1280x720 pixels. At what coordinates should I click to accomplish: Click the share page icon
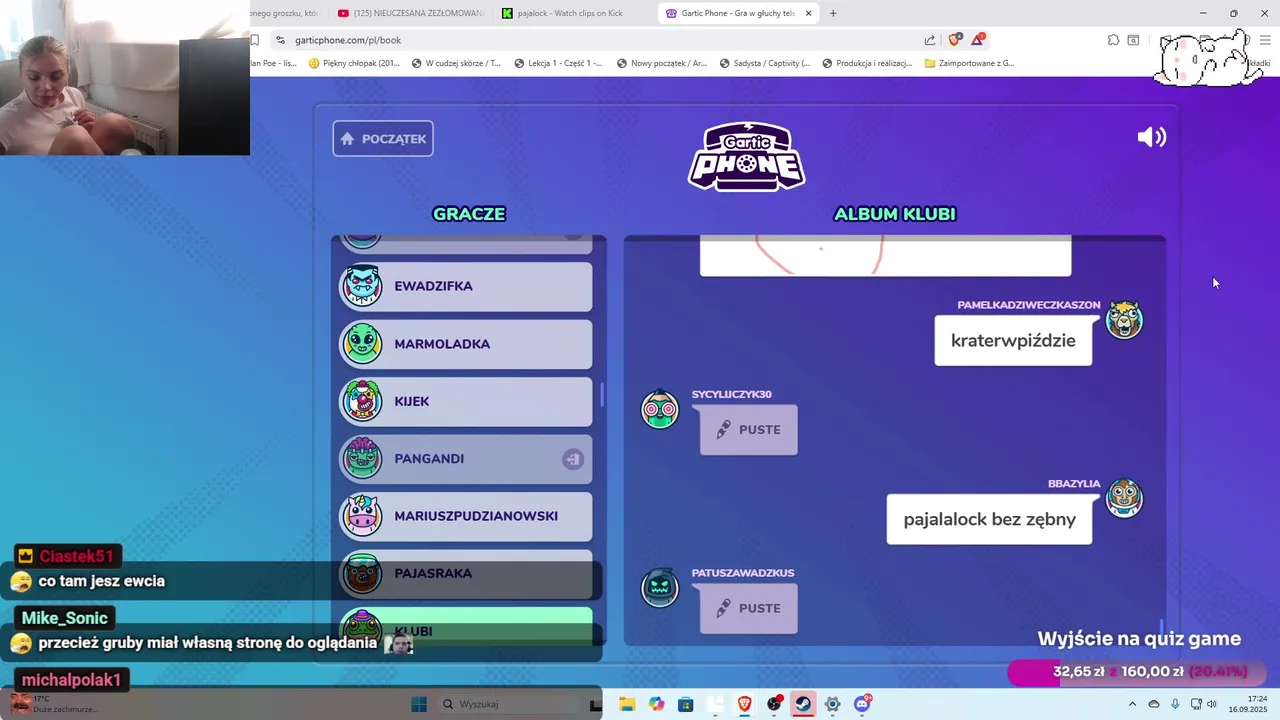pyautogui.click(x=930, y=40)
